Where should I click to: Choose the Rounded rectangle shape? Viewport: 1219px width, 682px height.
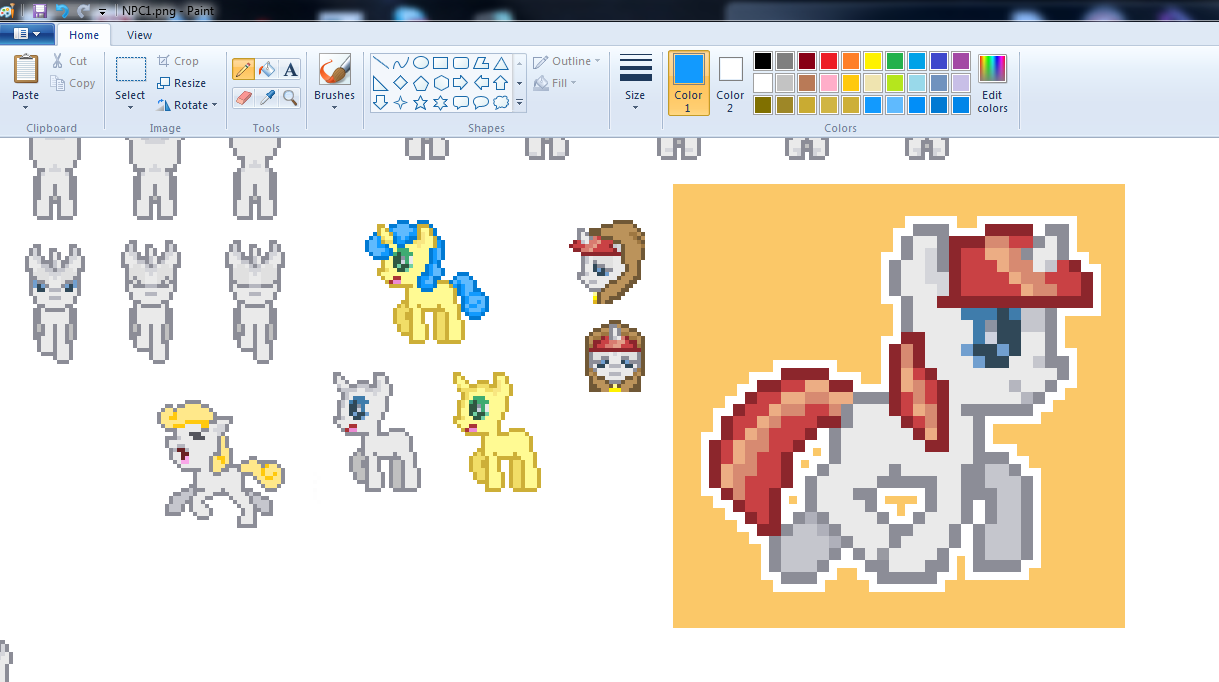click(461, 62)
